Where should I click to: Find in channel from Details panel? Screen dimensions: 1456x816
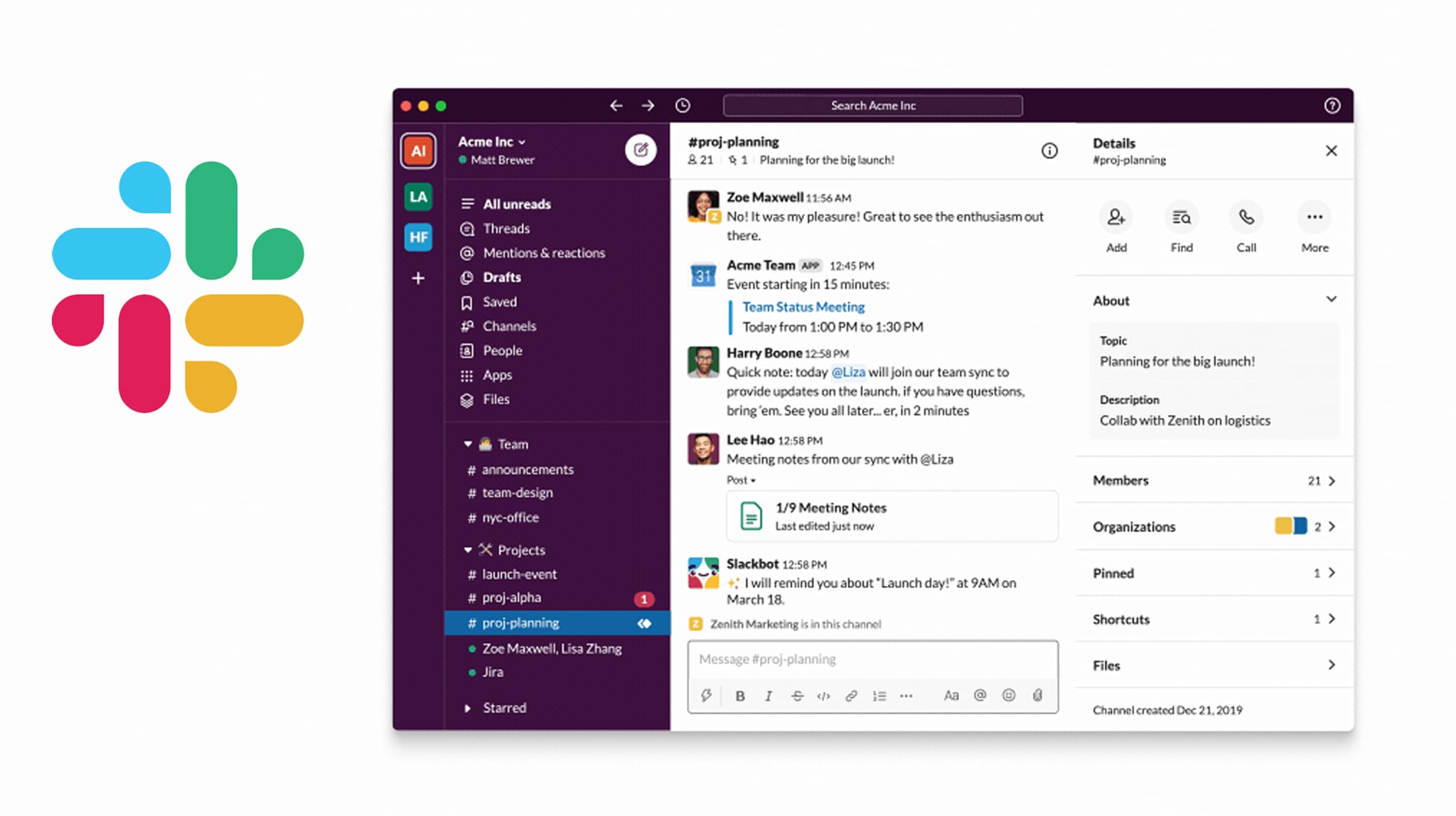pyautogui.click(x=1182, y=227)
